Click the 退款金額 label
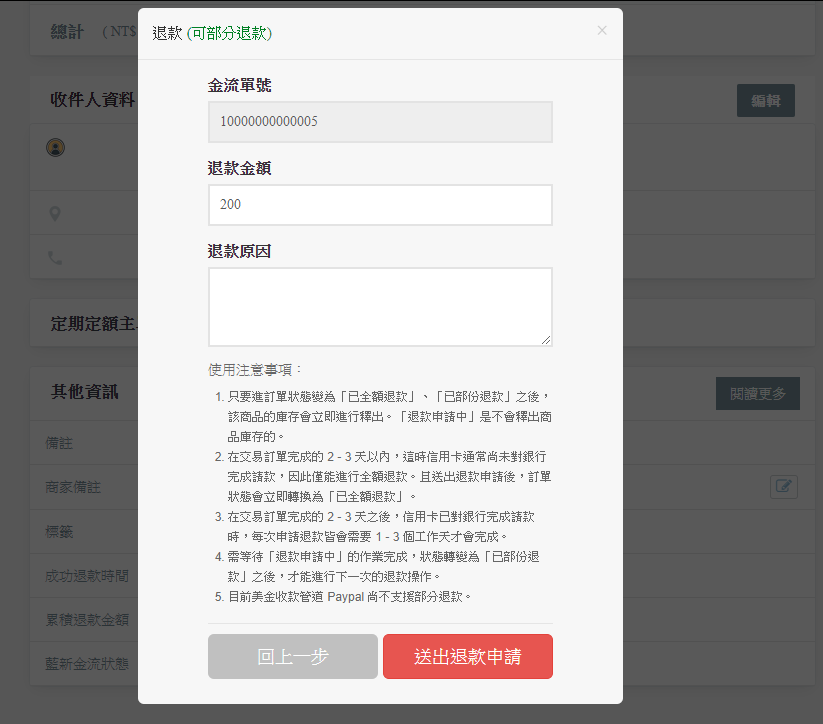Screen dimensions: 823x724 (x=239, y=168)
